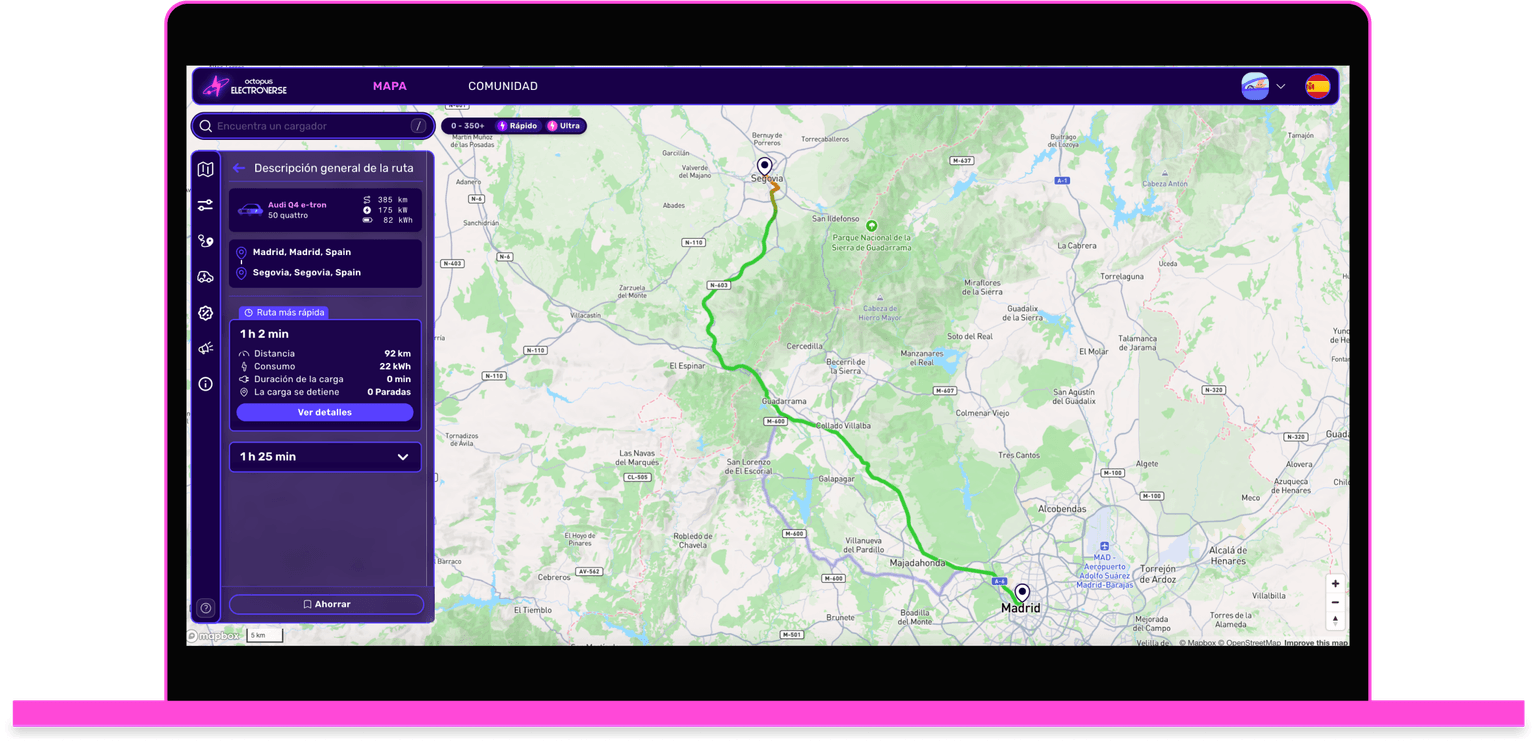This screenshot has width=1536, height=741.
Task: Click the Ver detalles button
Action: tap(325, 412)
